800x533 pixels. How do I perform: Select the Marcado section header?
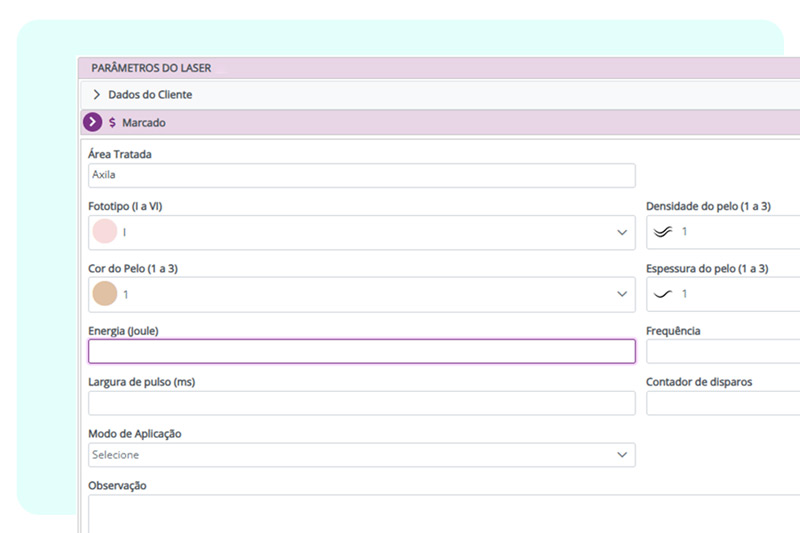tap(440, 122)
